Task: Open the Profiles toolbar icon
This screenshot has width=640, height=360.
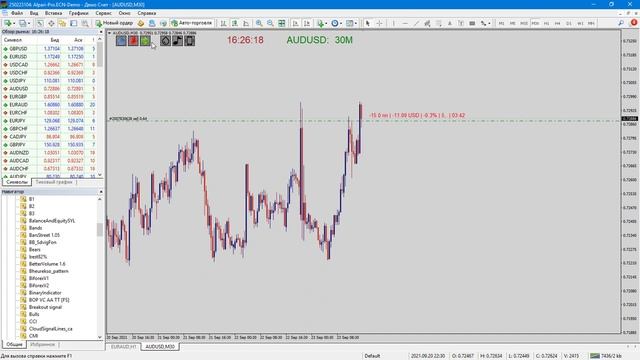Action: click(x=23, y=23)
